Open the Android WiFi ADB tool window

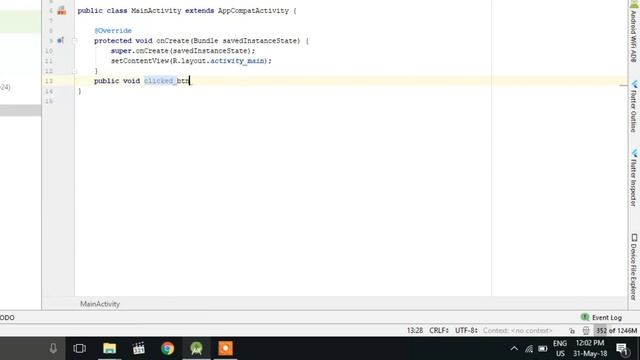(634, 32)
